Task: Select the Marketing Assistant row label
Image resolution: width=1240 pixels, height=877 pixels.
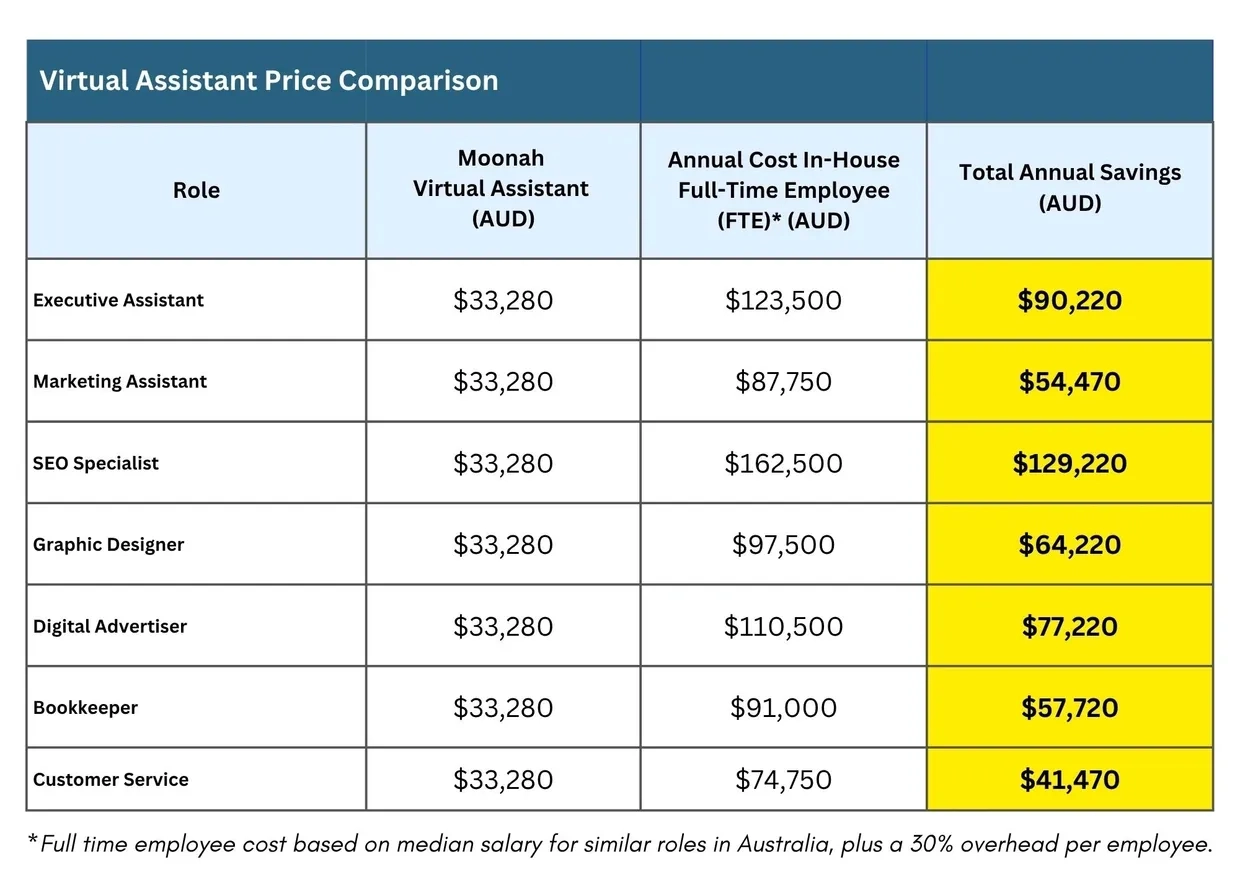Action: point(120,381)
